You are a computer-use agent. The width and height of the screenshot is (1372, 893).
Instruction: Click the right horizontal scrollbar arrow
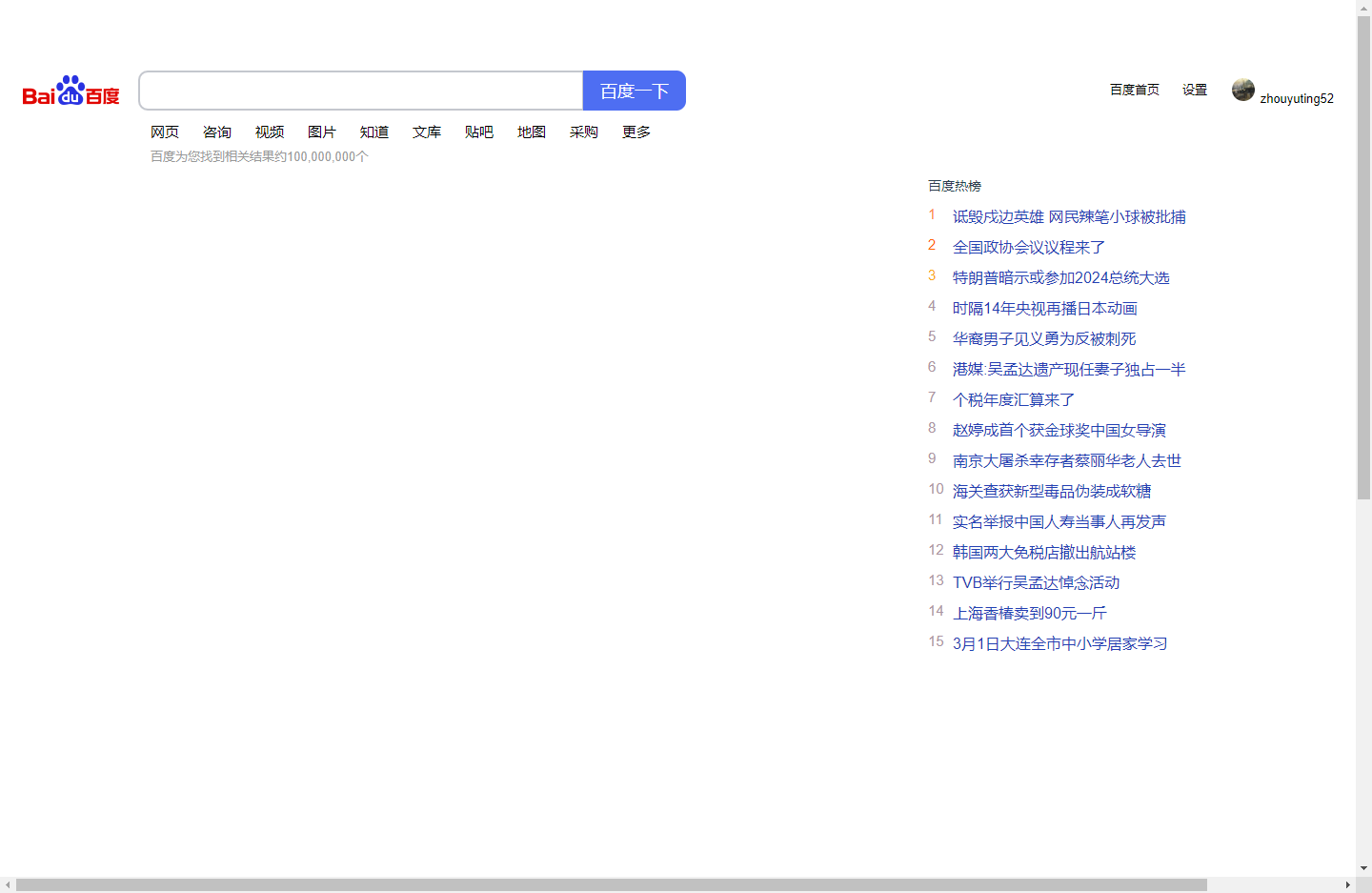coord(1347,885)
